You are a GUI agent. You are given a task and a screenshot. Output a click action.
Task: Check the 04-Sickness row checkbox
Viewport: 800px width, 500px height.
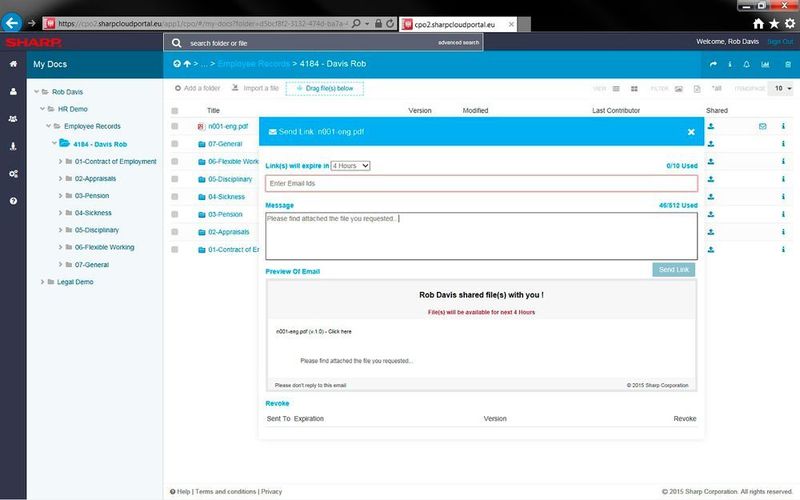(x=174, y=197)
